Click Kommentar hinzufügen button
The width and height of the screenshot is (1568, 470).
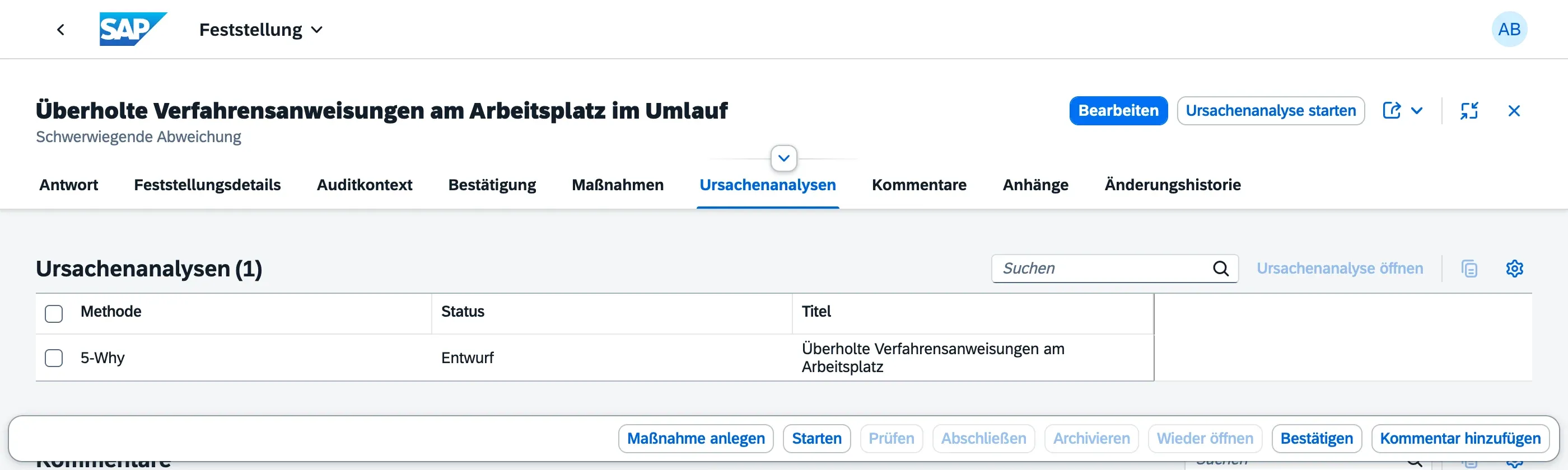click(1460, 438)
